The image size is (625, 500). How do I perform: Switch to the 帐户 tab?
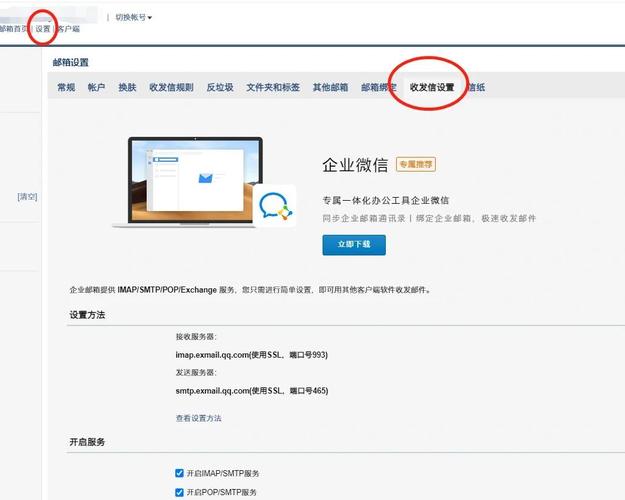click(96, 87)
